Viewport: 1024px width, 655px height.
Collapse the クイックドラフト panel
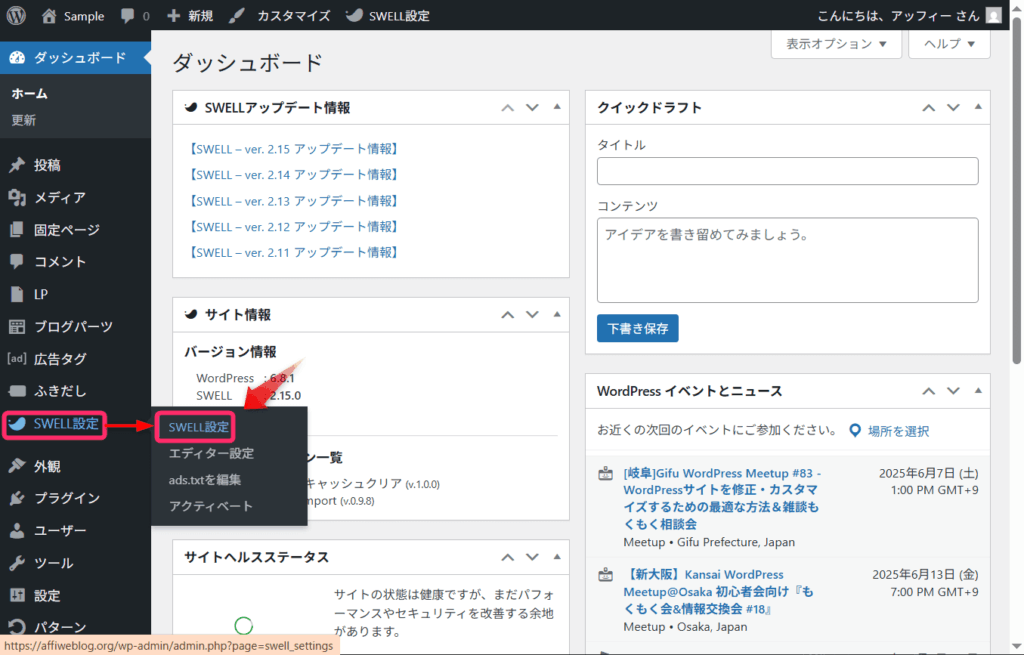pyautogui.click(x=978, y=106)
